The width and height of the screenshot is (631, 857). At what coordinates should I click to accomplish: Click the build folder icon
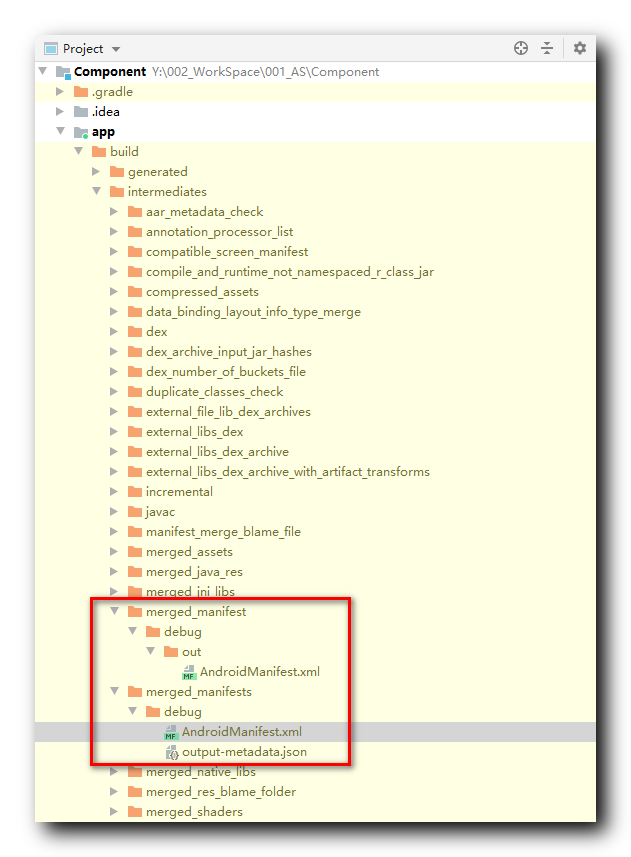pyautogui.click(x=99, y=151)
